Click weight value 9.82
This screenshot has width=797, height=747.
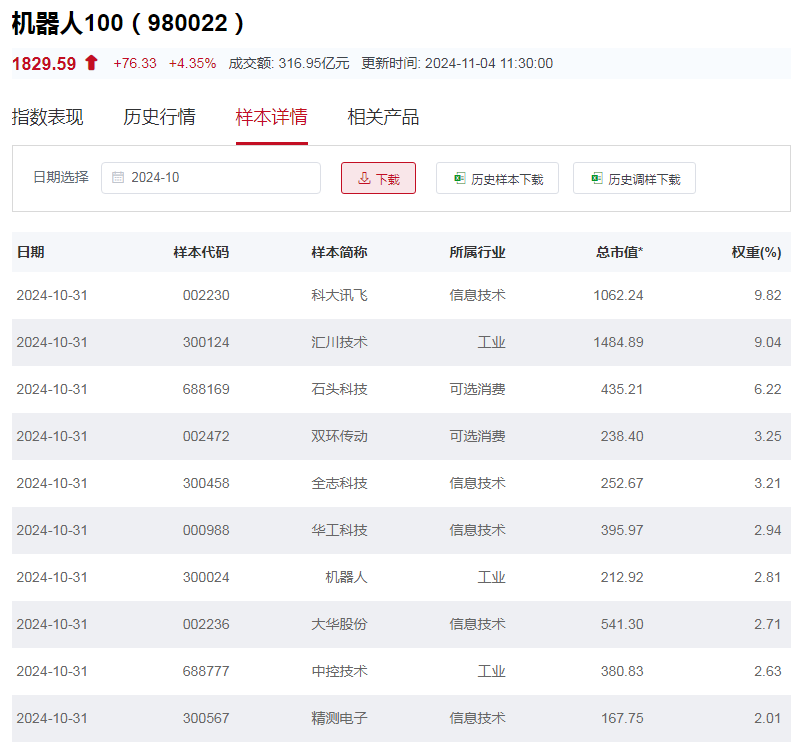coord(768,295)
